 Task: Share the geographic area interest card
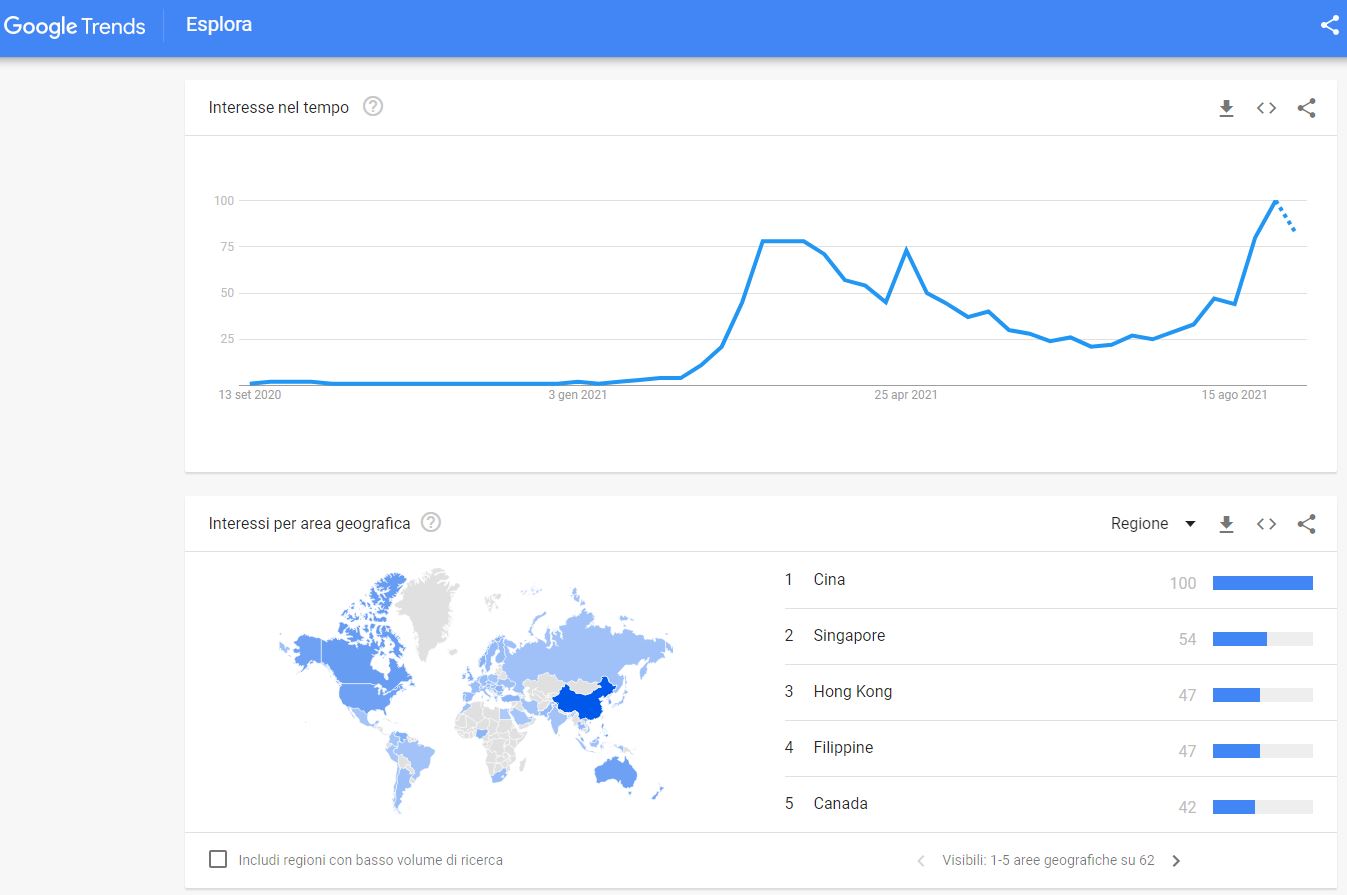tap(1306, 524)
